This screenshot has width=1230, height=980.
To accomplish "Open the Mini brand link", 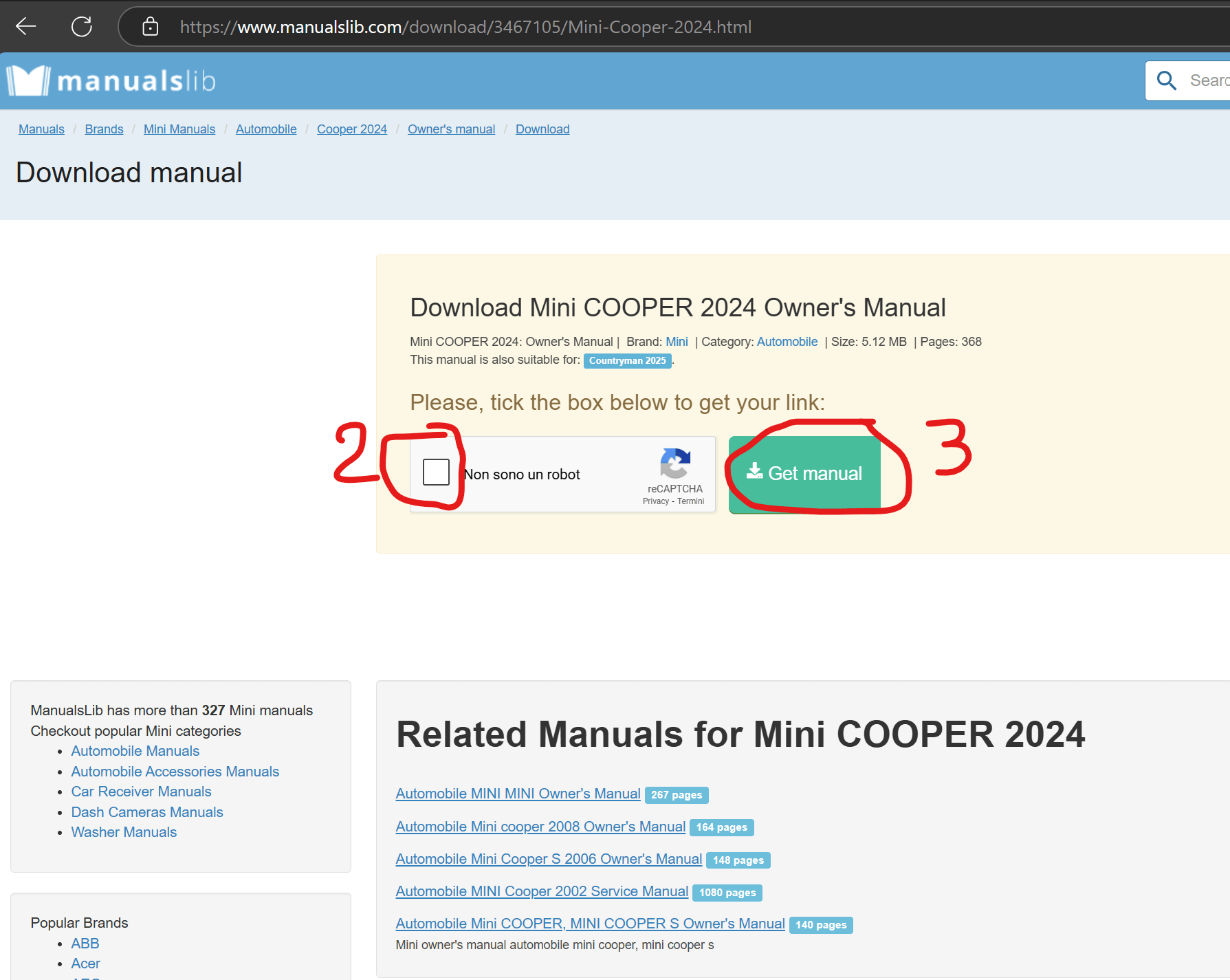I will tap(677, 342).
